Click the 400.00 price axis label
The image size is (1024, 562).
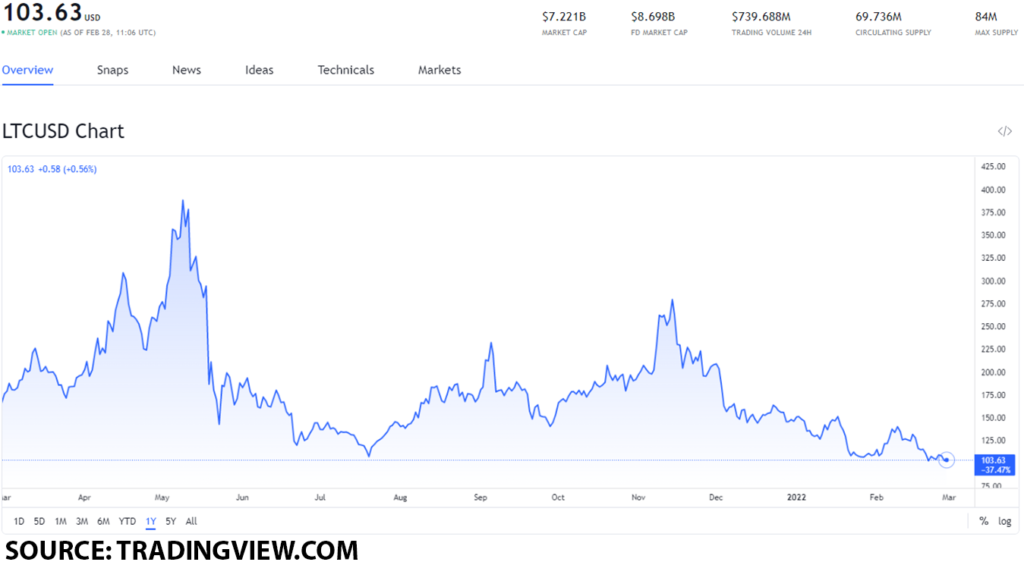coord(993,190)
